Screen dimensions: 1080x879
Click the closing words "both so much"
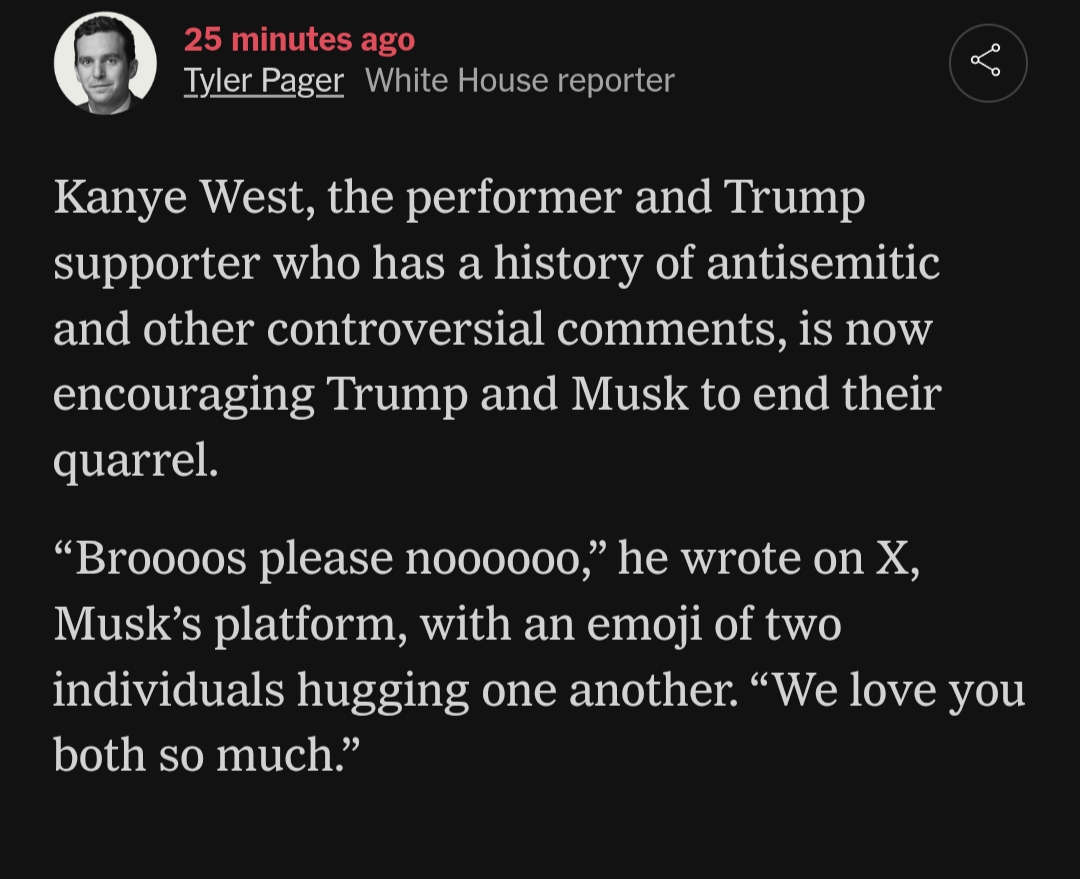[x=196, y=755]
